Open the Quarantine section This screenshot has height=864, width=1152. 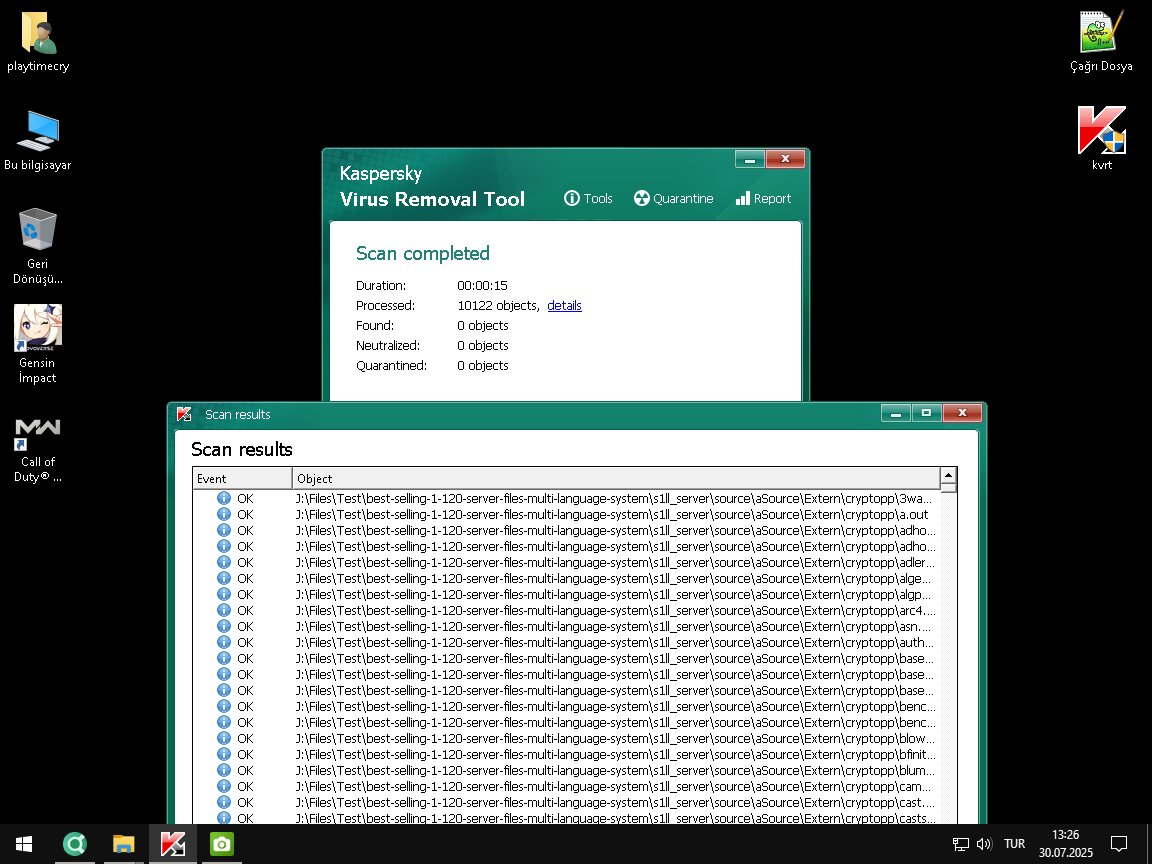pos(674,198)
